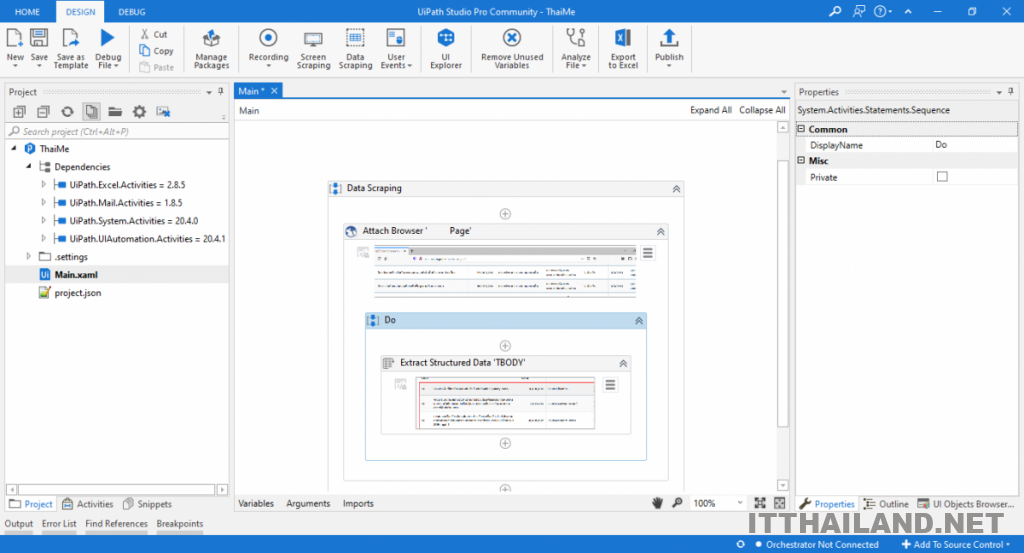
Task: Click Expand All in designer
Action: 711,110
